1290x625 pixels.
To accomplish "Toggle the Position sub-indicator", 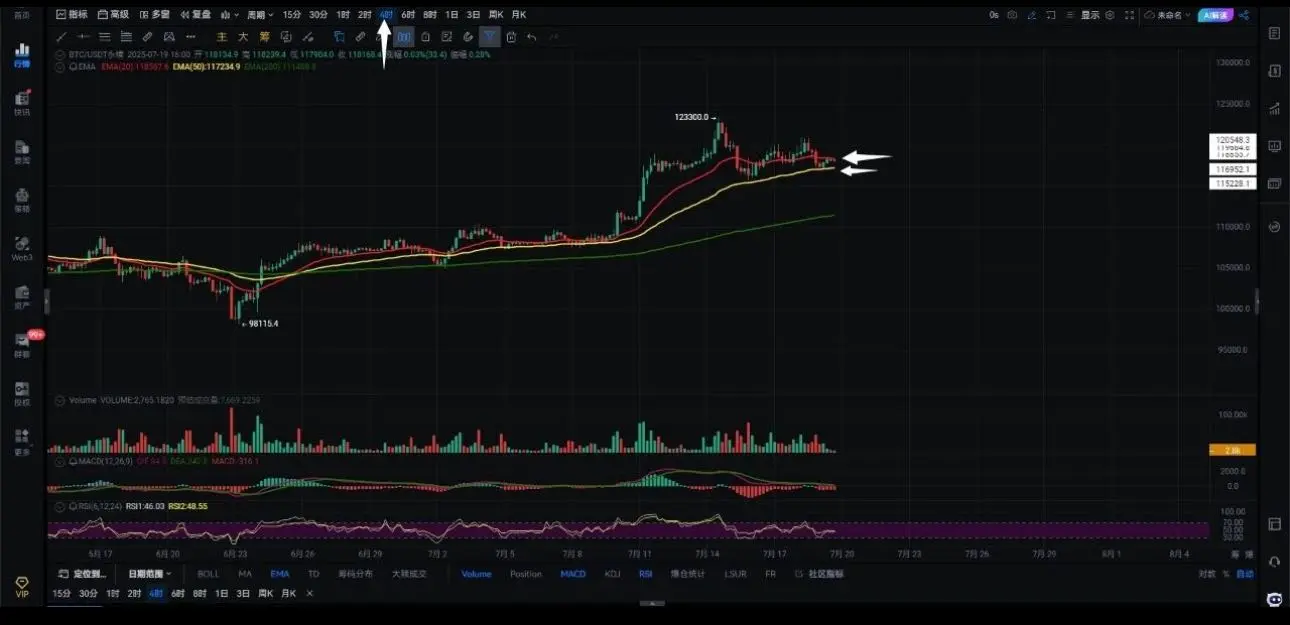I will click(525, 574).
